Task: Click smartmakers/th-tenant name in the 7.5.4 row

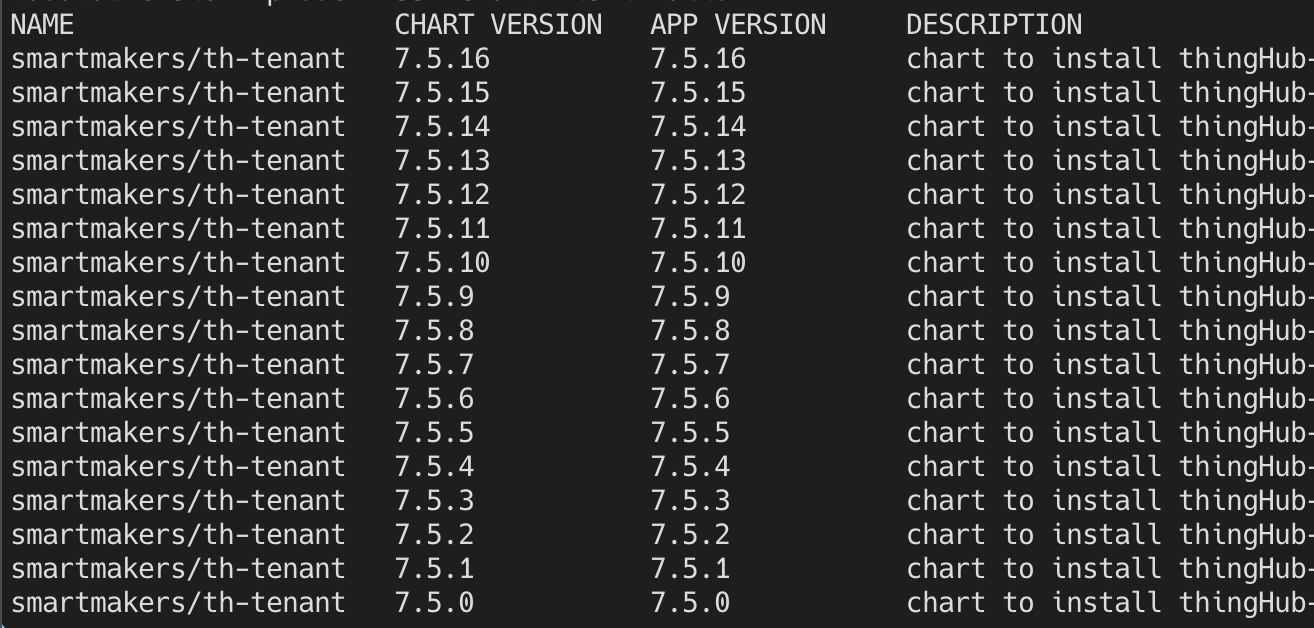Action: pos(178,467)
